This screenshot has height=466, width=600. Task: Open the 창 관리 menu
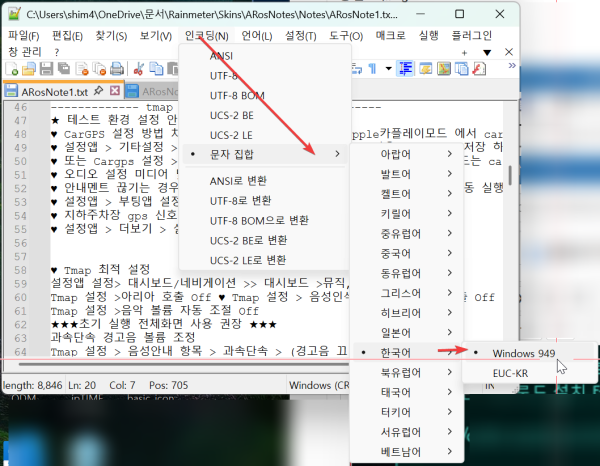pyautogui.click(x=24, y=52)
